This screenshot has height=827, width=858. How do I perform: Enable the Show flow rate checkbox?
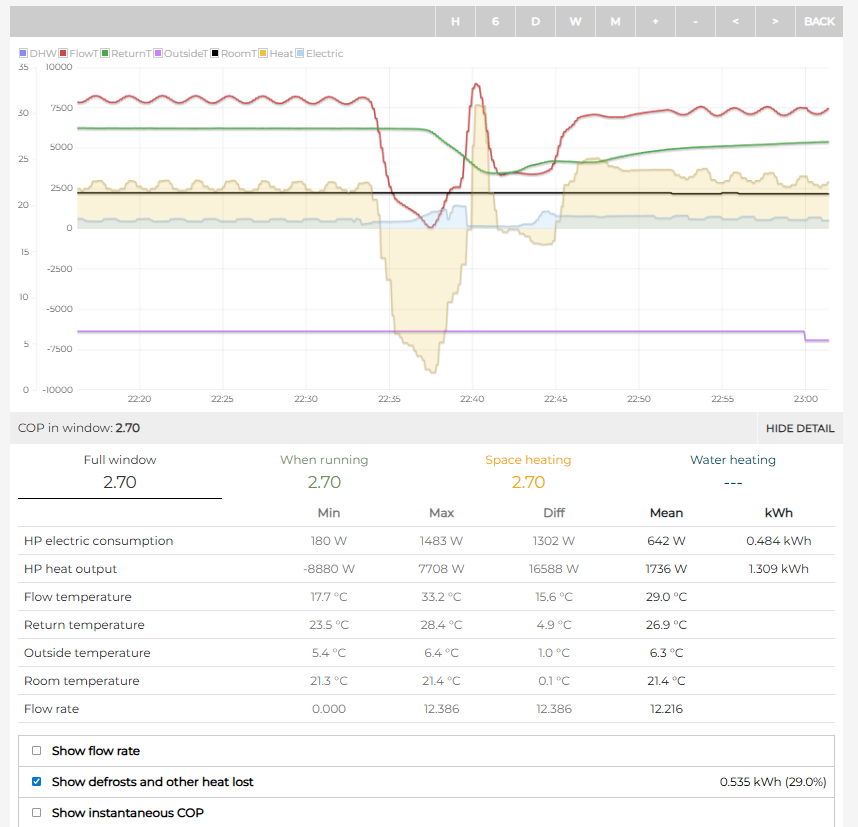[37, 751]
